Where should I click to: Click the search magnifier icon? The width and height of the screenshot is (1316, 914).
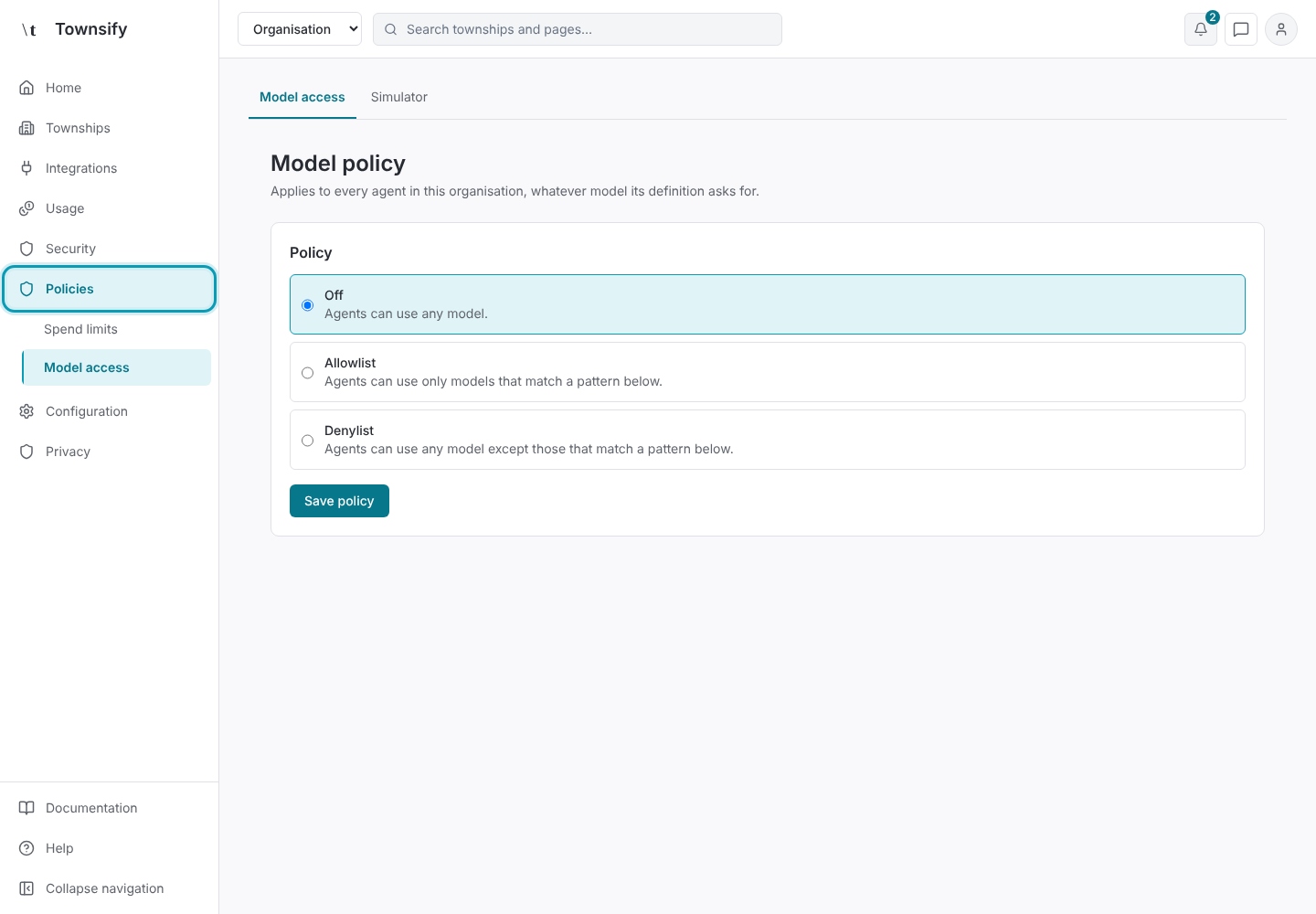[x=390, y=29]
